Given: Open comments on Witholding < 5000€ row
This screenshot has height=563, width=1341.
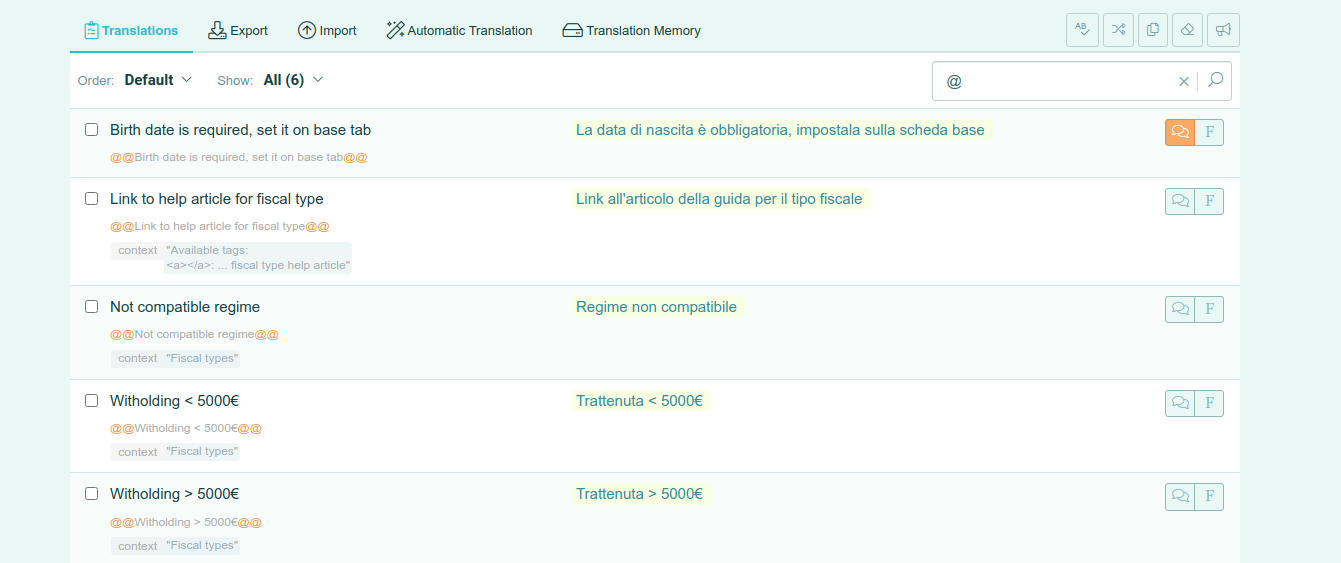Looking at the screenshot, I should point(1180,403).
